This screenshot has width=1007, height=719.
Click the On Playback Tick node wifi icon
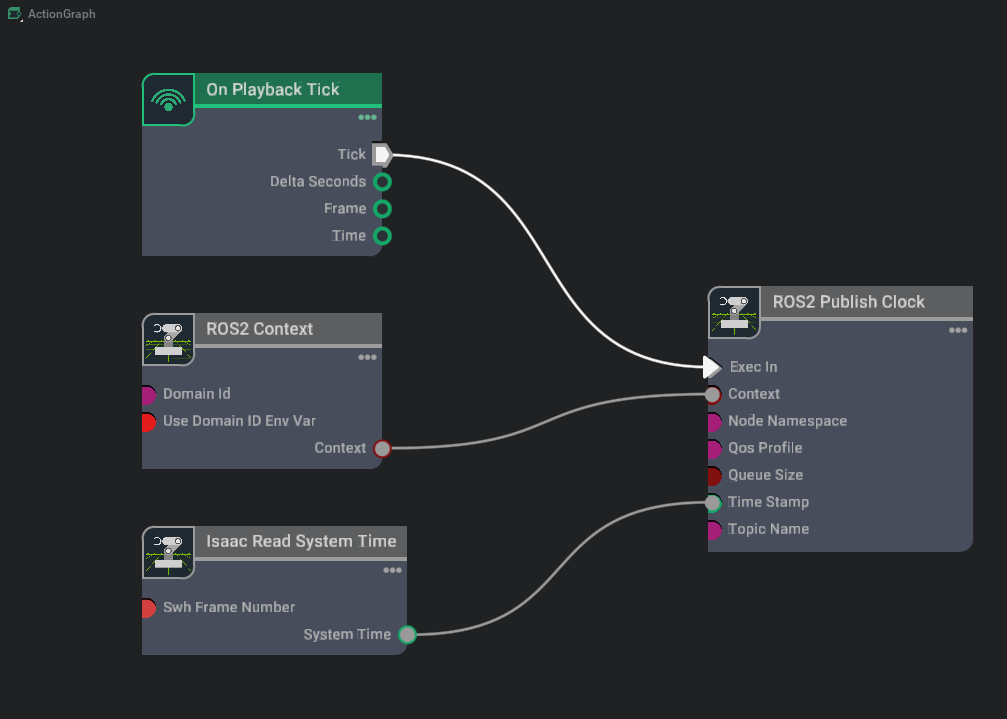[x=168, y=100]
